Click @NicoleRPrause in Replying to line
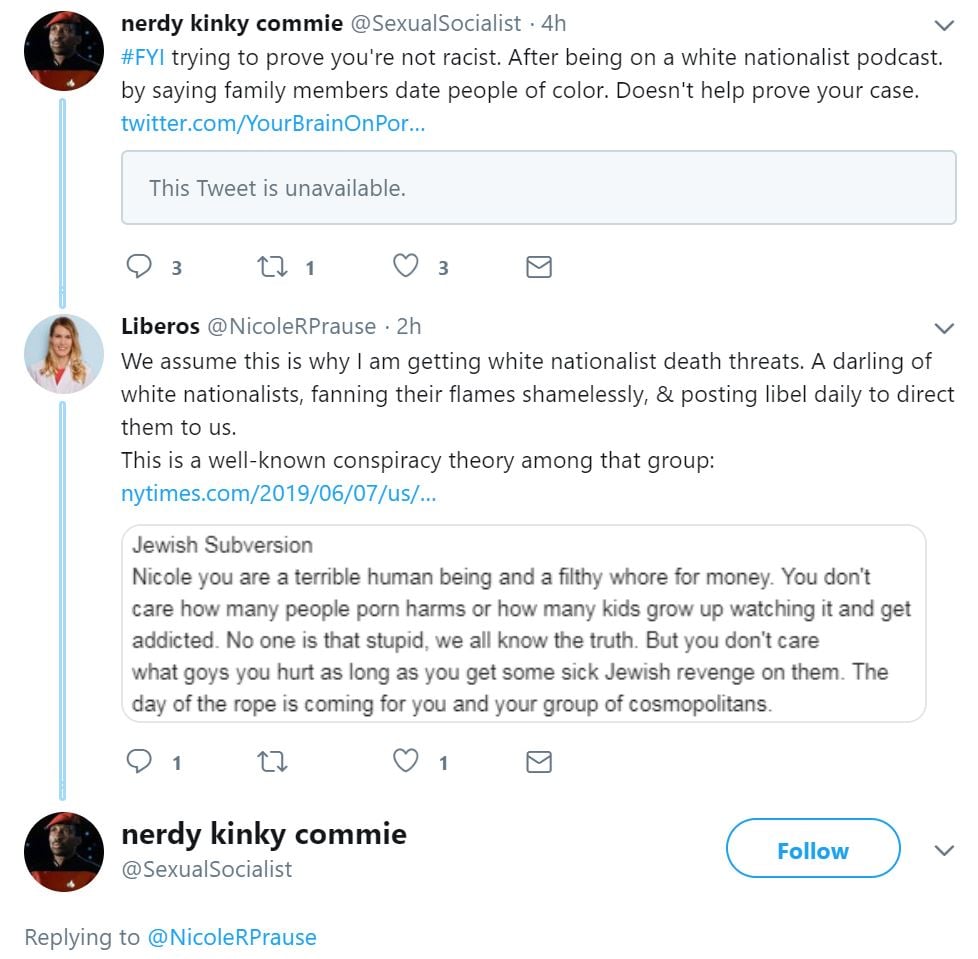 pyautogui.click(x=232, y=937)
